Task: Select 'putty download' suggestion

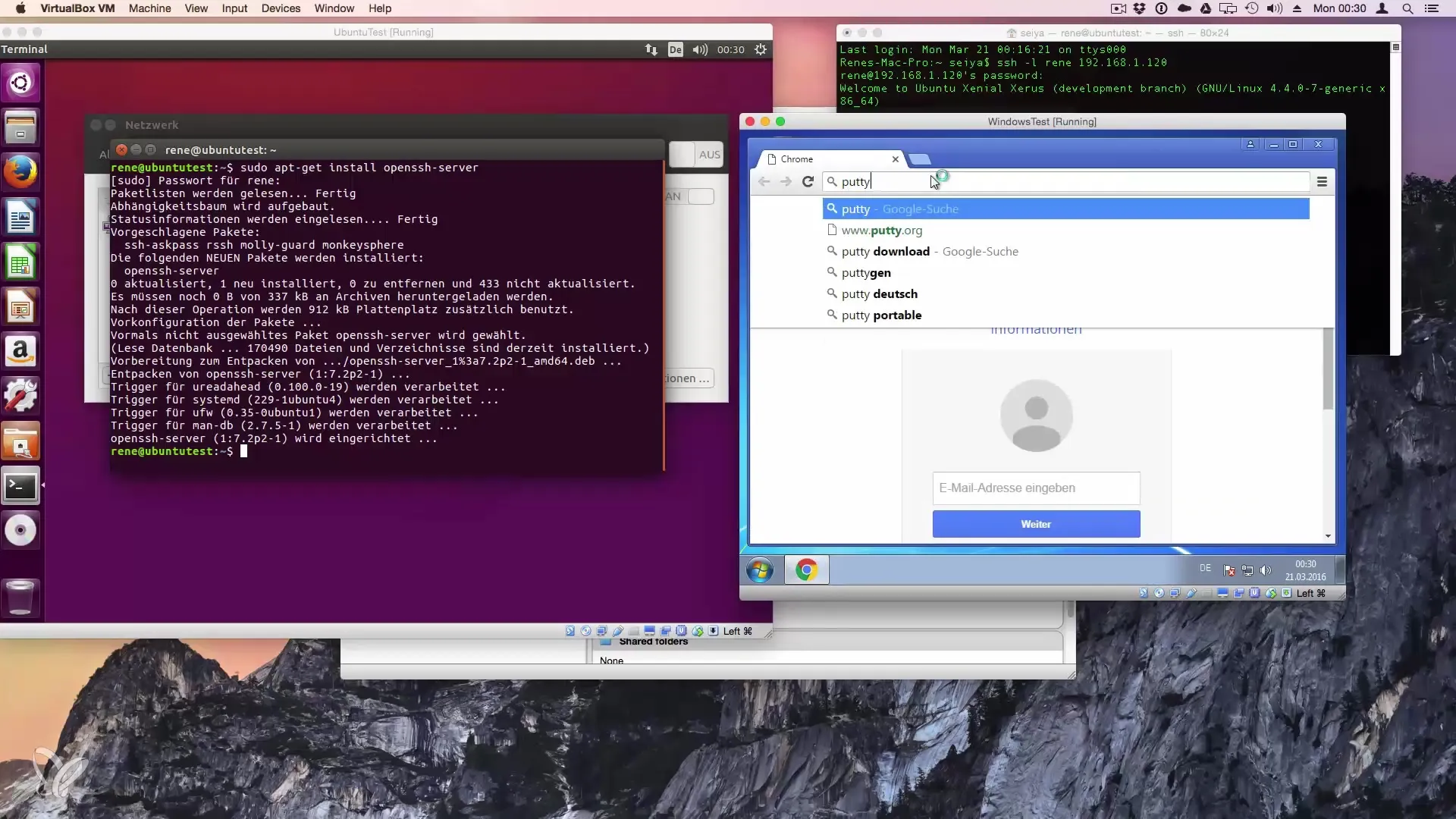Action: click(1065, 251)
